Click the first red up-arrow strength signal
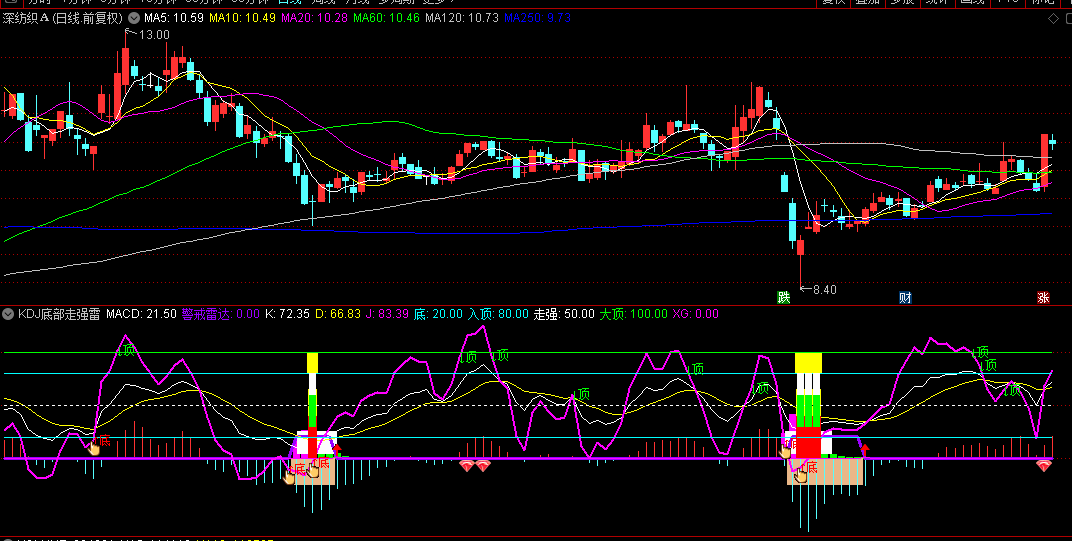This screenshot has width=1072, height=541. 336,449
